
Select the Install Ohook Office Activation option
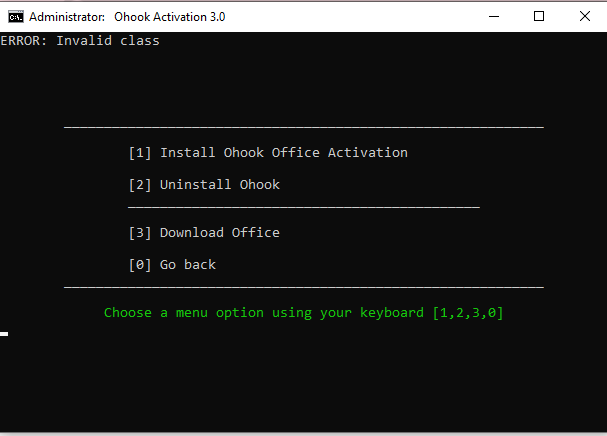[x=268, y=153]
